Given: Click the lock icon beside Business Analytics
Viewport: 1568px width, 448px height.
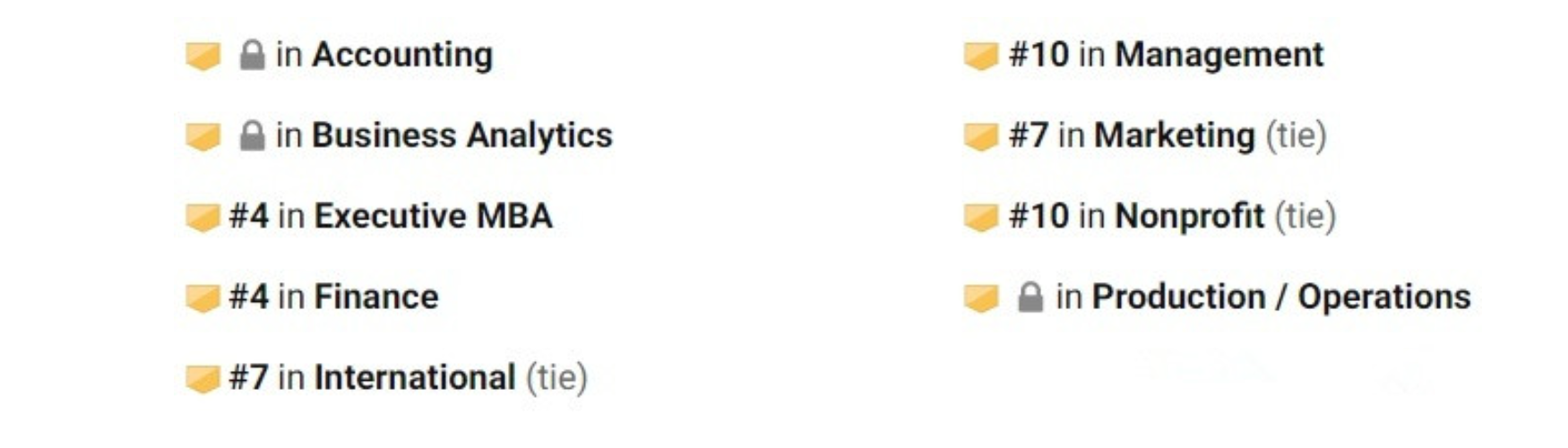Looking at the screenshot, I should point(253,136).
